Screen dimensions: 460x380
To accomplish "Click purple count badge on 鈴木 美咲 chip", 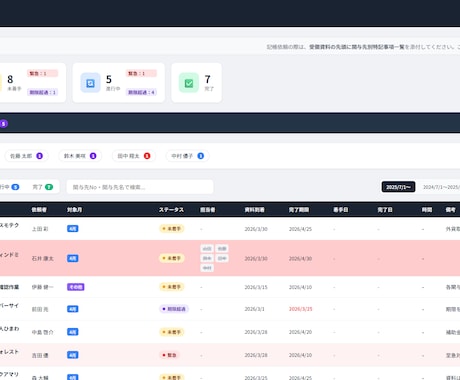I will [93, 156].
